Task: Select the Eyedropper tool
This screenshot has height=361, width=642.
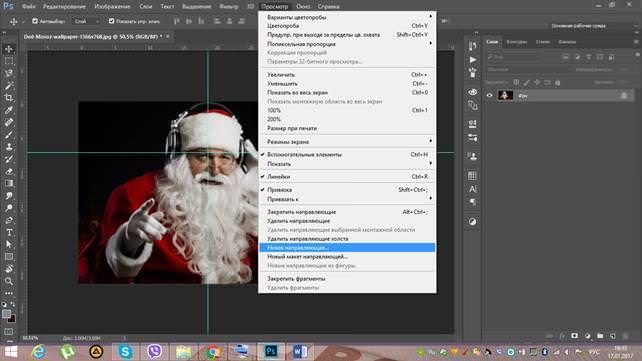Action: tap(9, 110)
